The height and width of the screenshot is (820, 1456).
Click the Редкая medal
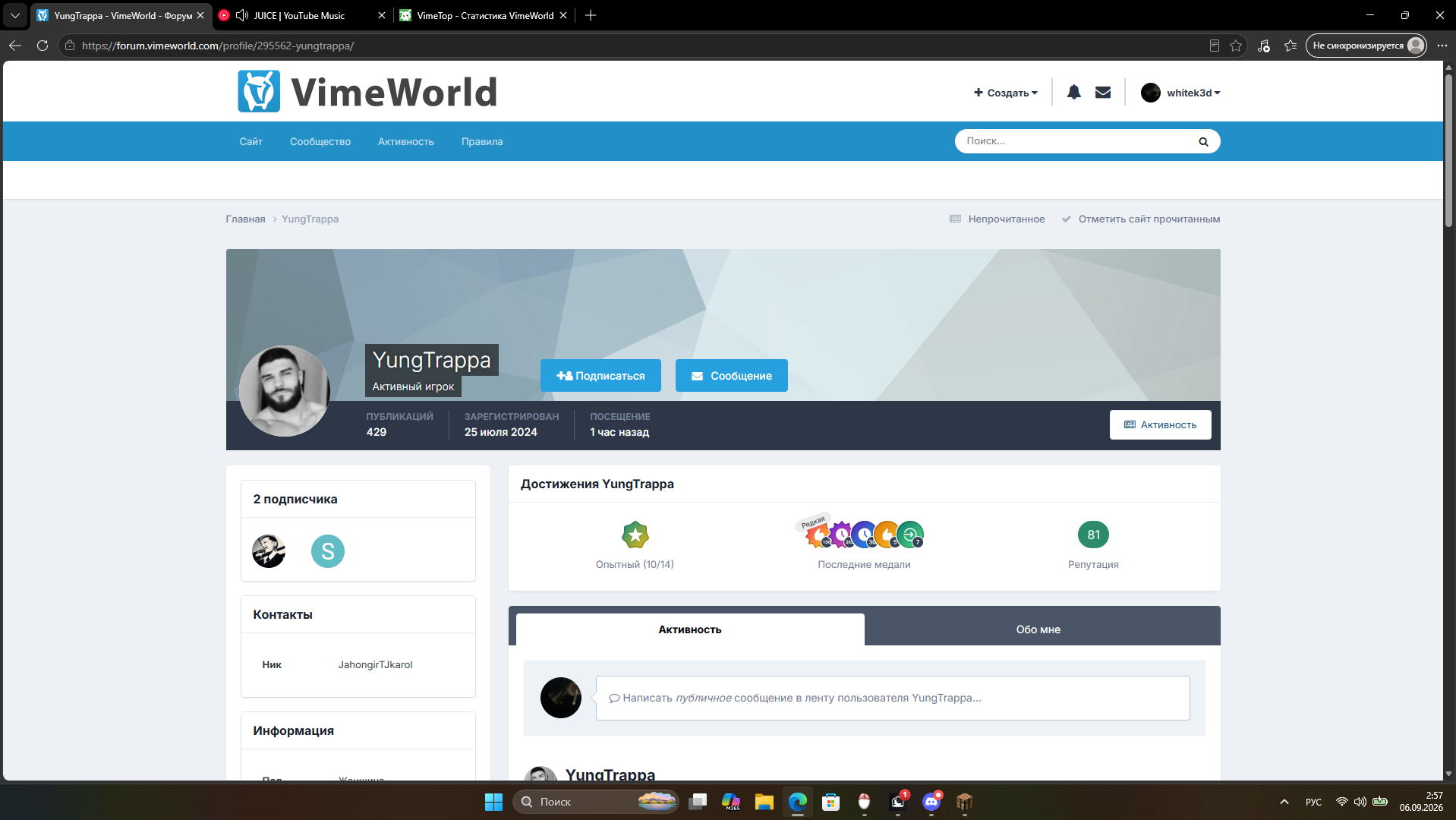[x=818, y=534]
